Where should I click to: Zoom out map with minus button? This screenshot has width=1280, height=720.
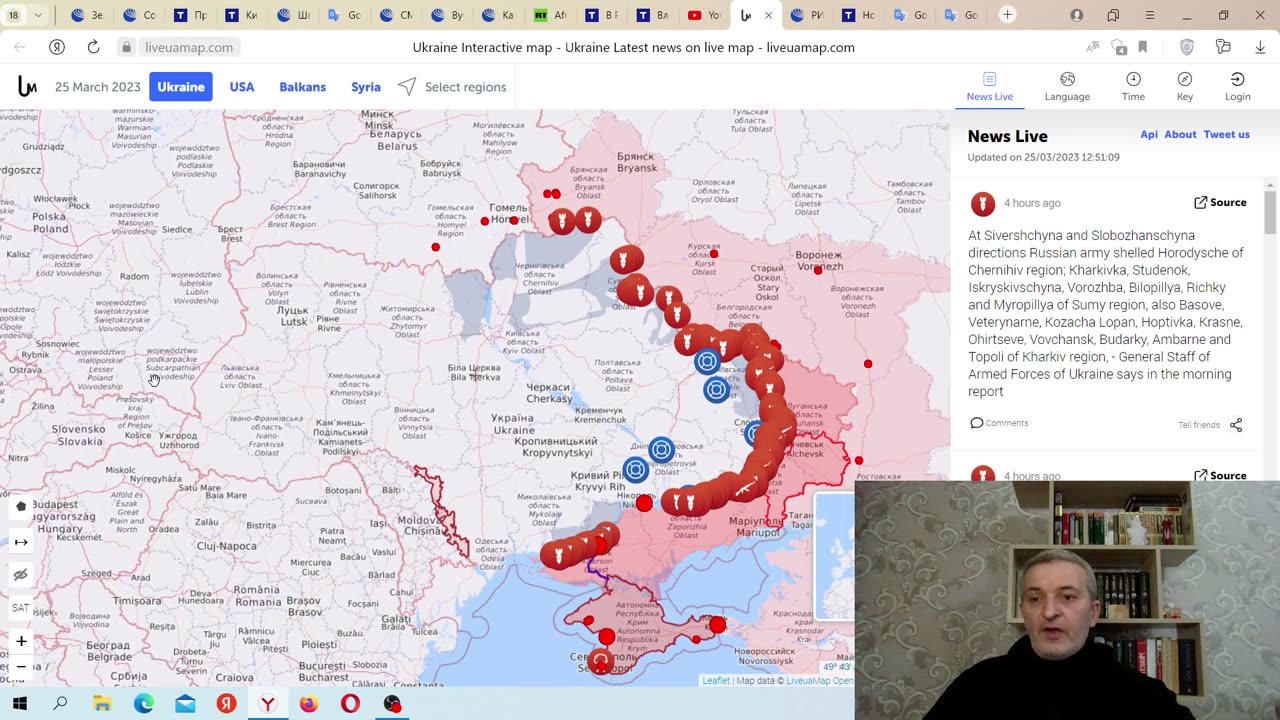(21, 666)
